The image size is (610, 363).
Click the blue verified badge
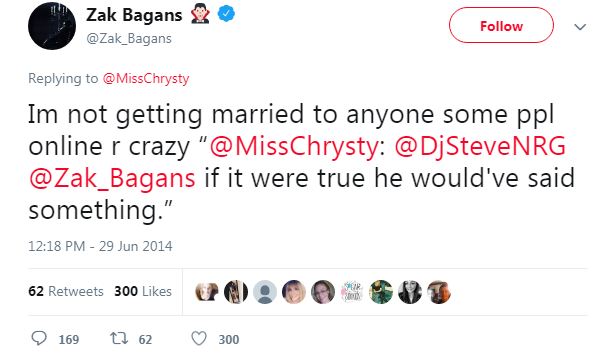[x=226, y=14]
